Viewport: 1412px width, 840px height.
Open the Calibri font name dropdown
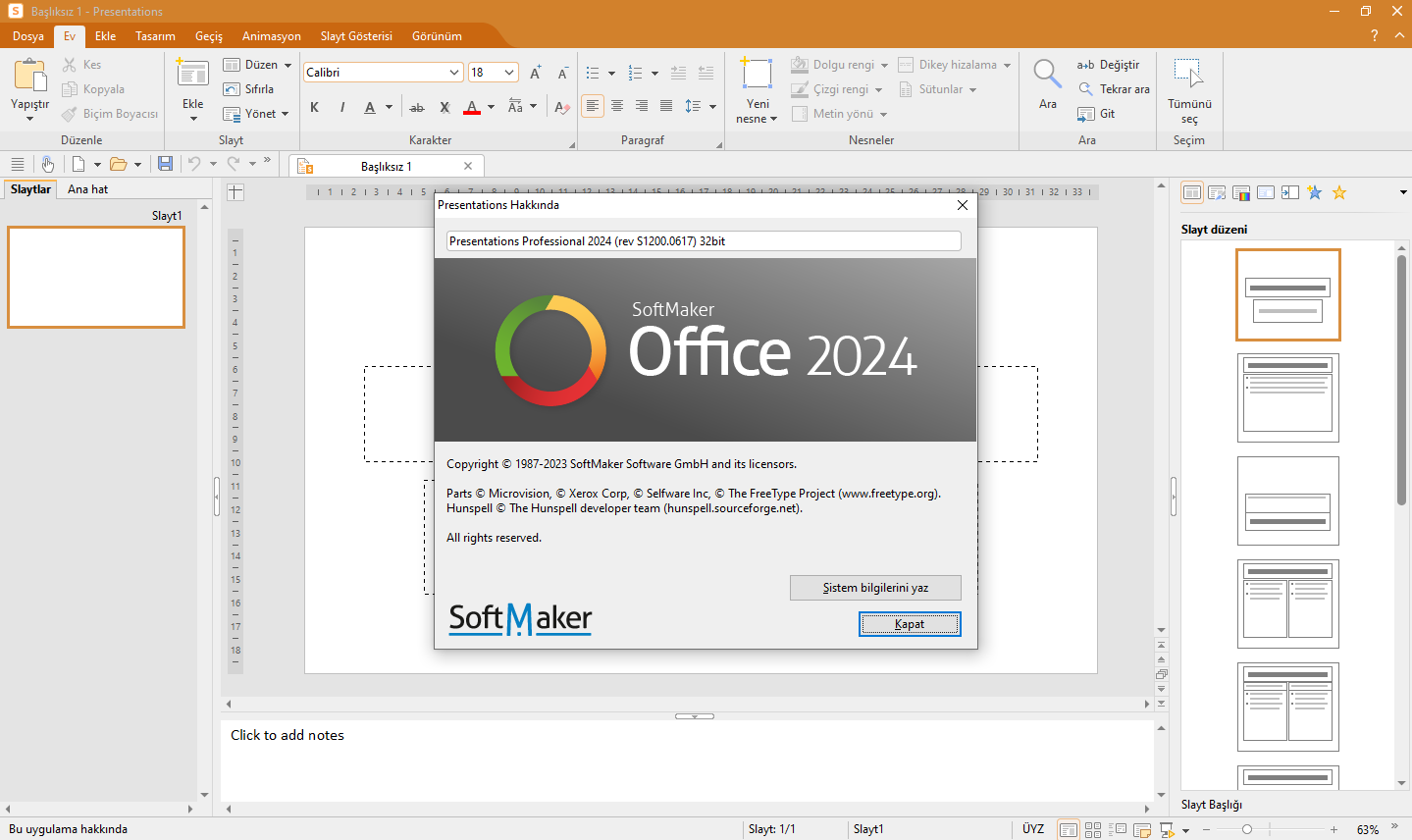454,73
